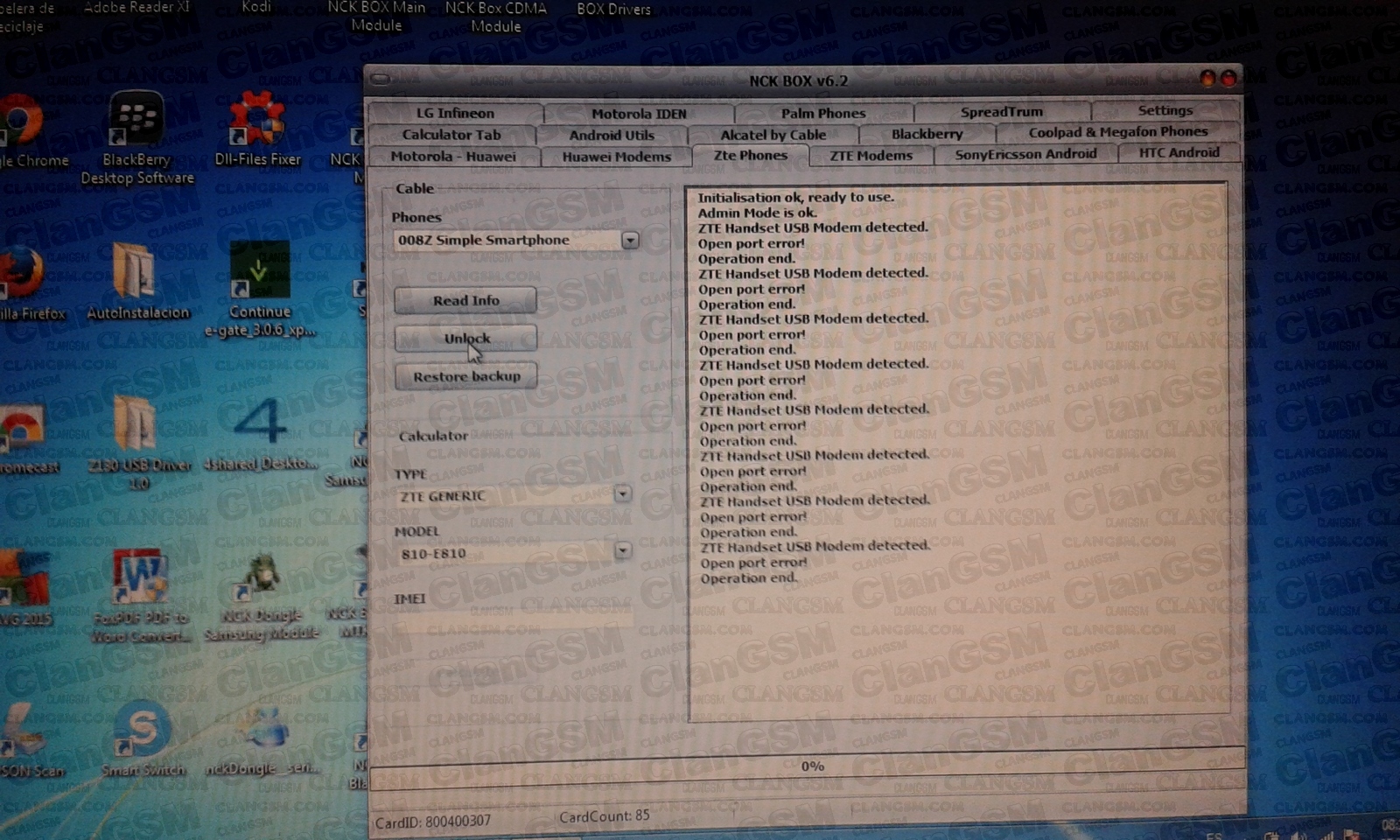The image size is (1400, 840).
Task: Open Chromecast desktop icon
Action: [24, 438]
